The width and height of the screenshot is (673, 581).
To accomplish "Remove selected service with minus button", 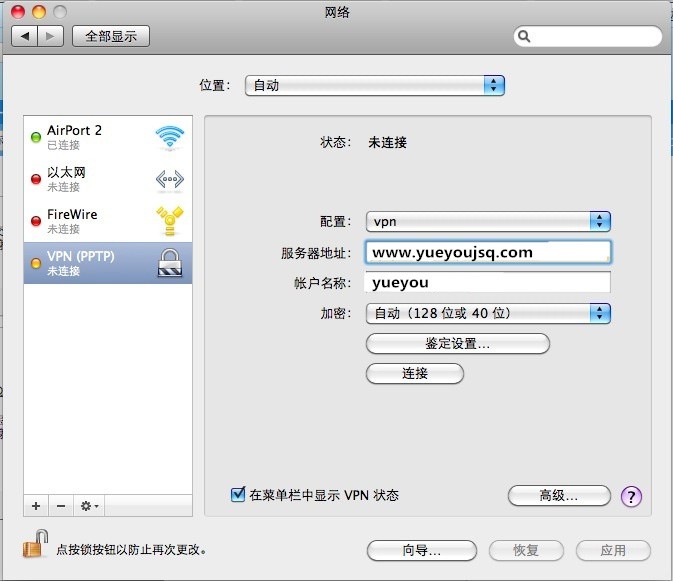I will [61, 506].
